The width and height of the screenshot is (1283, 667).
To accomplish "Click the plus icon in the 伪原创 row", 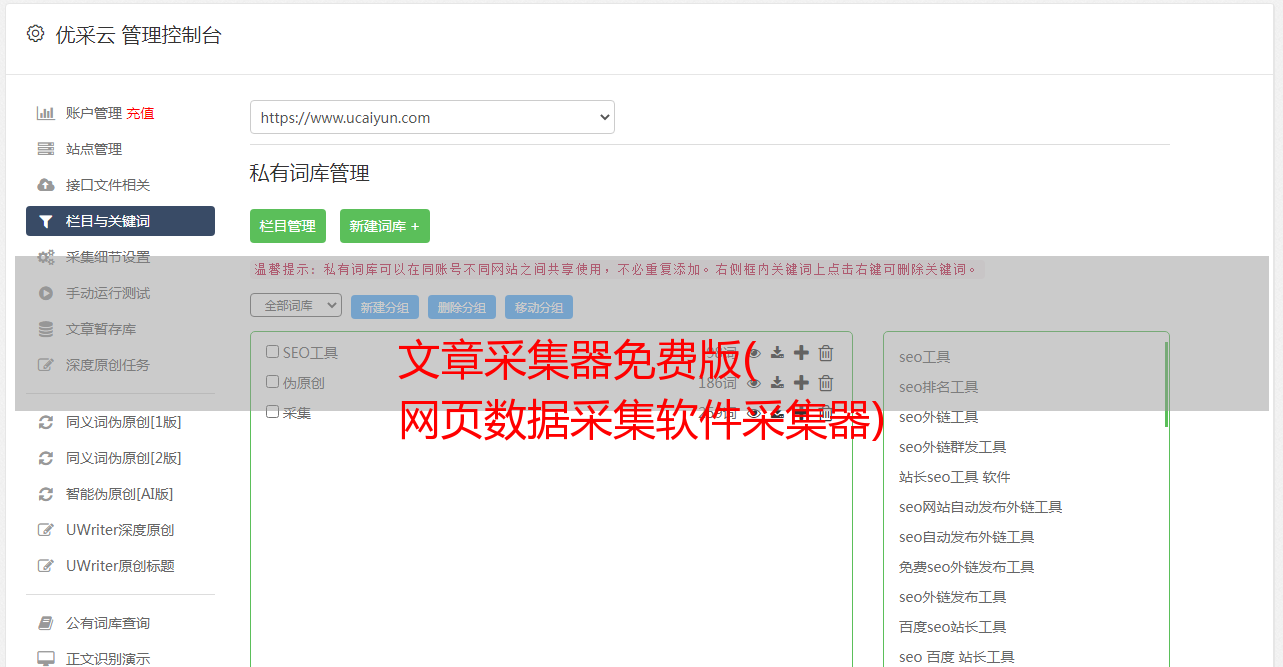I will (x=801, y=383).
